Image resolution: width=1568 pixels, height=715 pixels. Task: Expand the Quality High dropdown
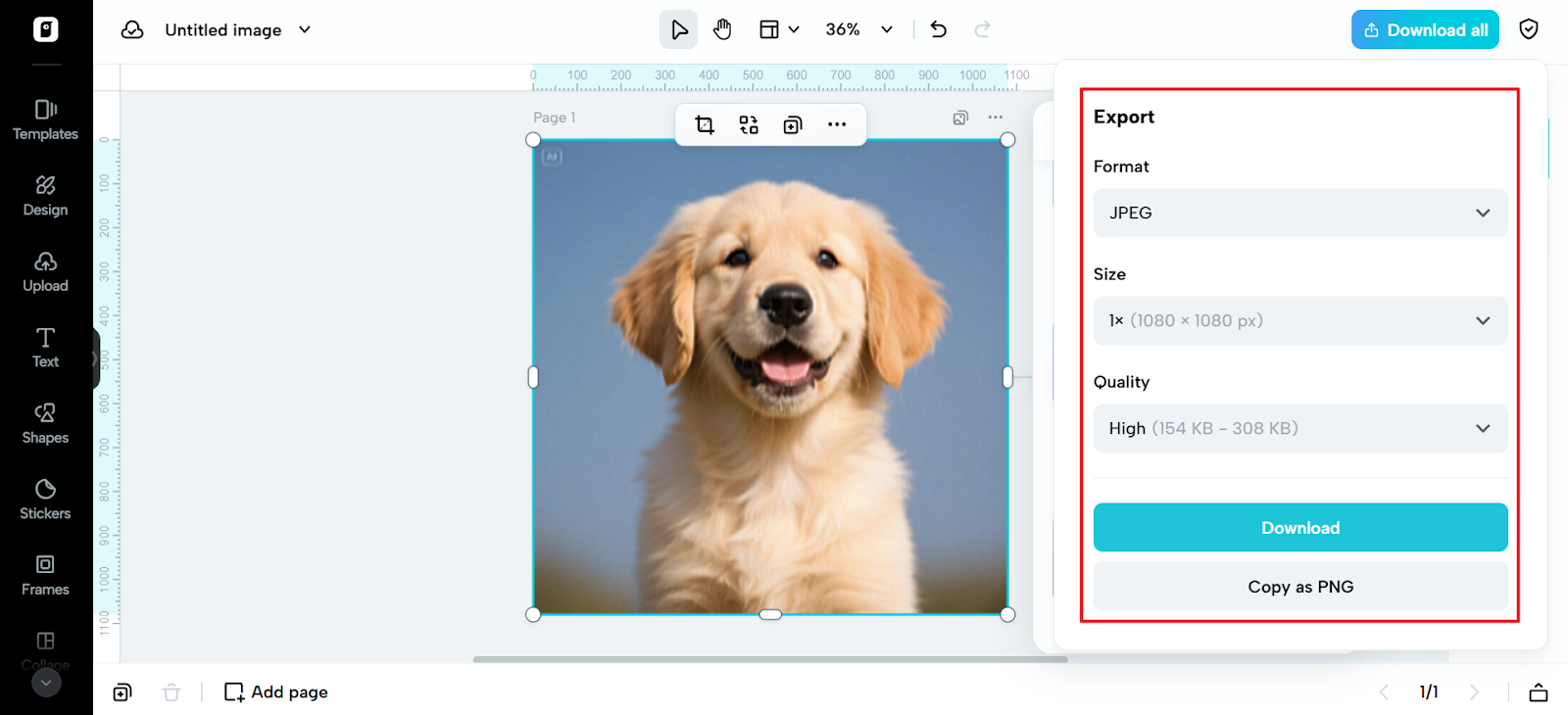coord(1299,428)
